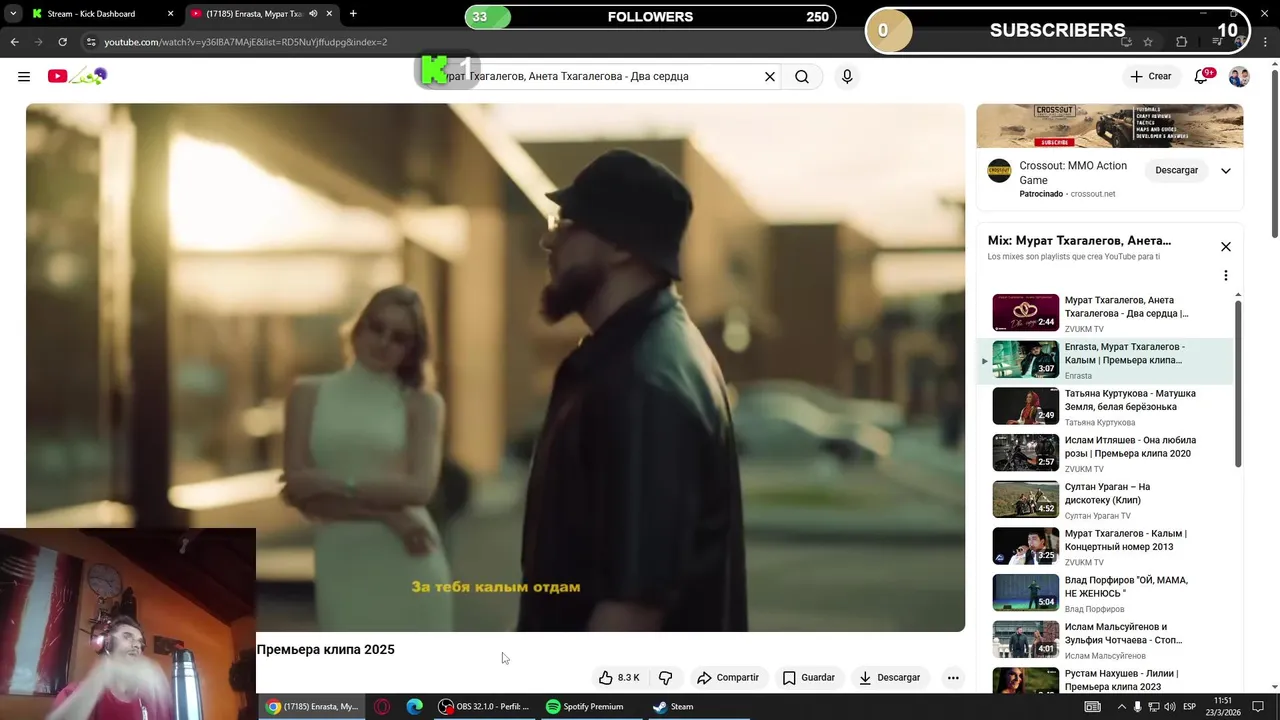
Task: Open the Crear upload menu
Action: point(1151,76)
